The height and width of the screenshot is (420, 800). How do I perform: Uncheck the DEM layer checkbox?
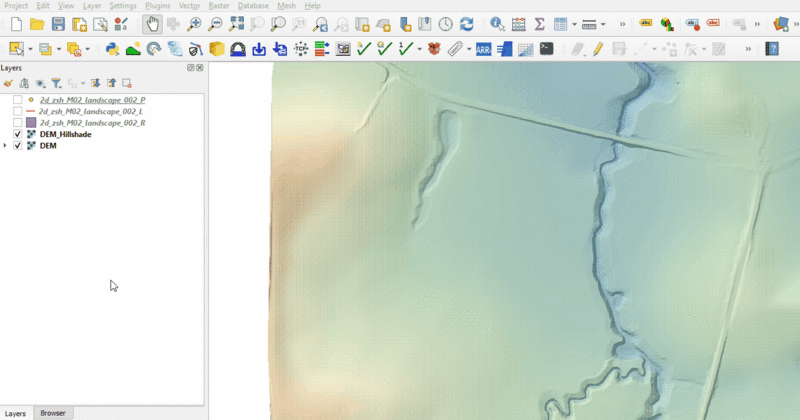pos(18,146)
